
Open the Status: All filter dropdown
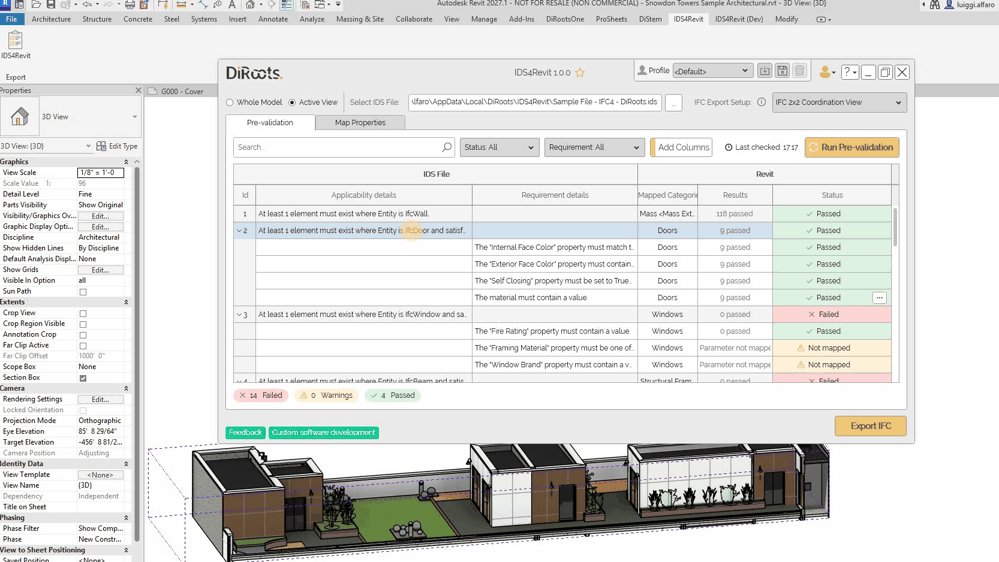(x=499, y=147)
